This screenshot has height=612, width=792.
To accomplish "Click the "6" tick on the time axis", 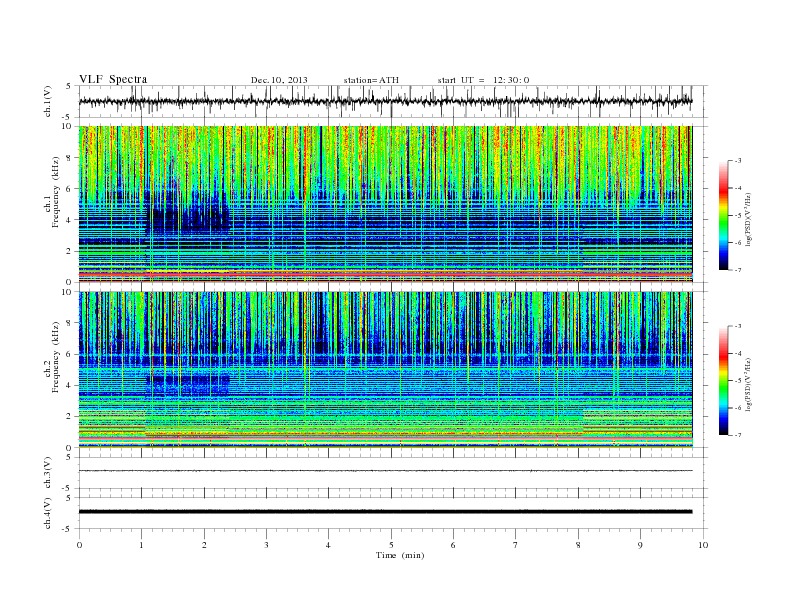I will tap(453, 545).
